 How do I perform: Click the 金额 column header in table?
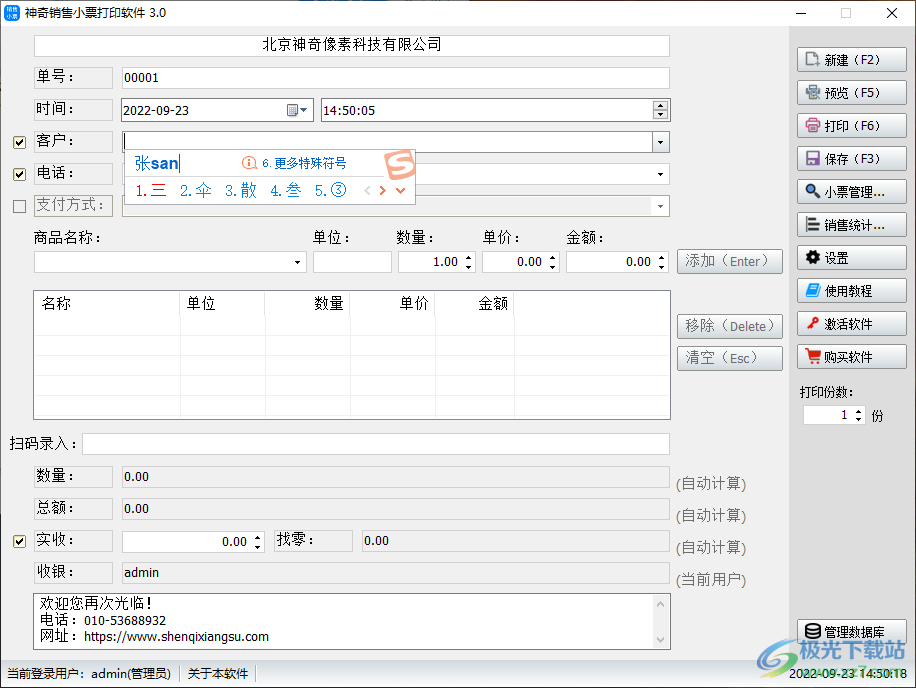pyautogui.click(x=474, y=304)
